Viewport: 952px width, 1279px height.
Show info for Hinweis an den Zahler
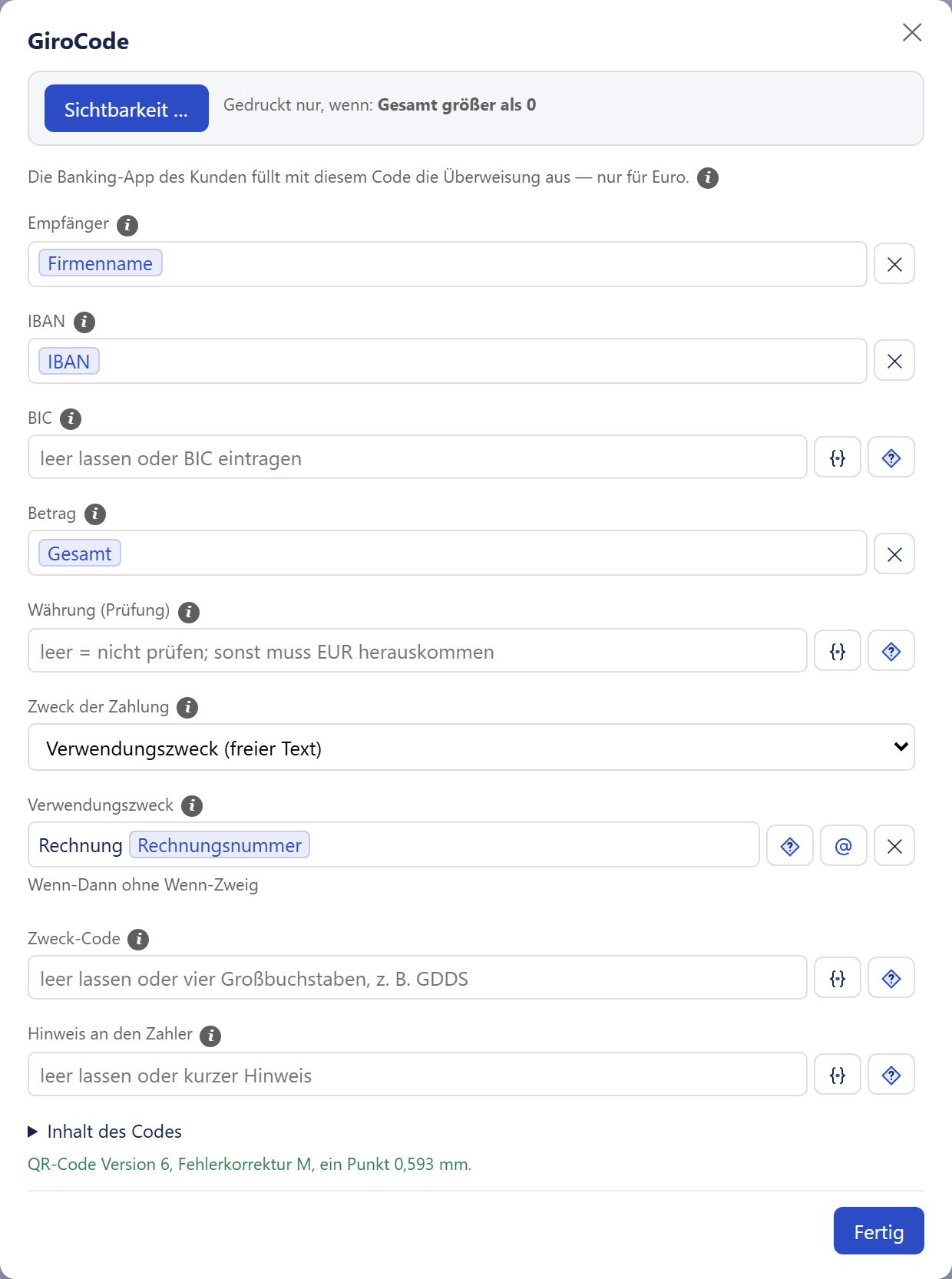210,1036
